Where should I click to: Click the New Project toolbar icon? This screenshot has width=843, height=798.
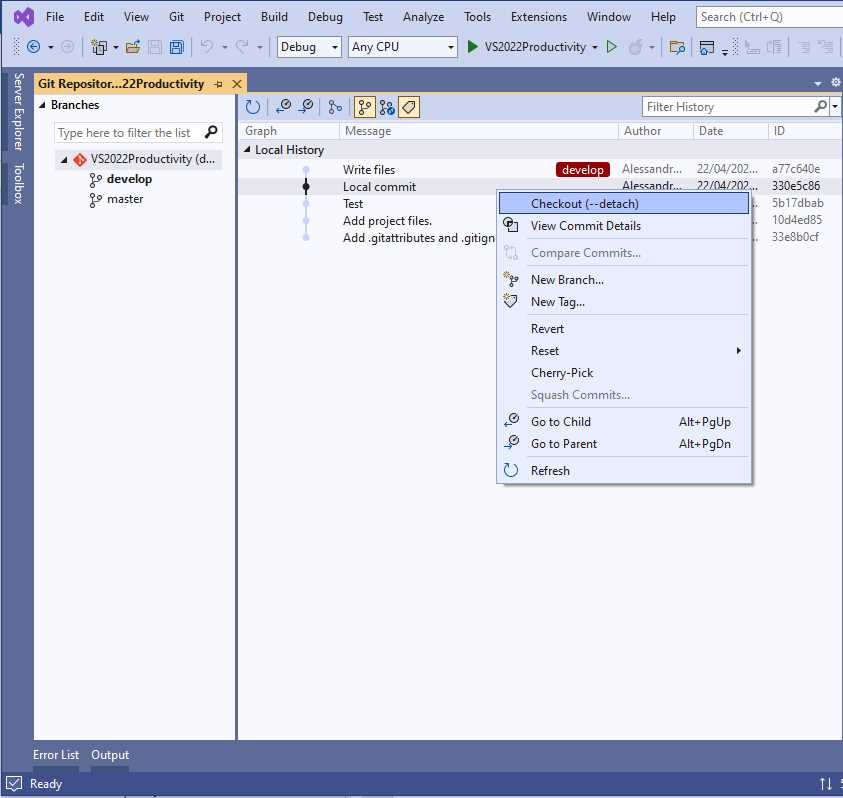coord(99,47)
